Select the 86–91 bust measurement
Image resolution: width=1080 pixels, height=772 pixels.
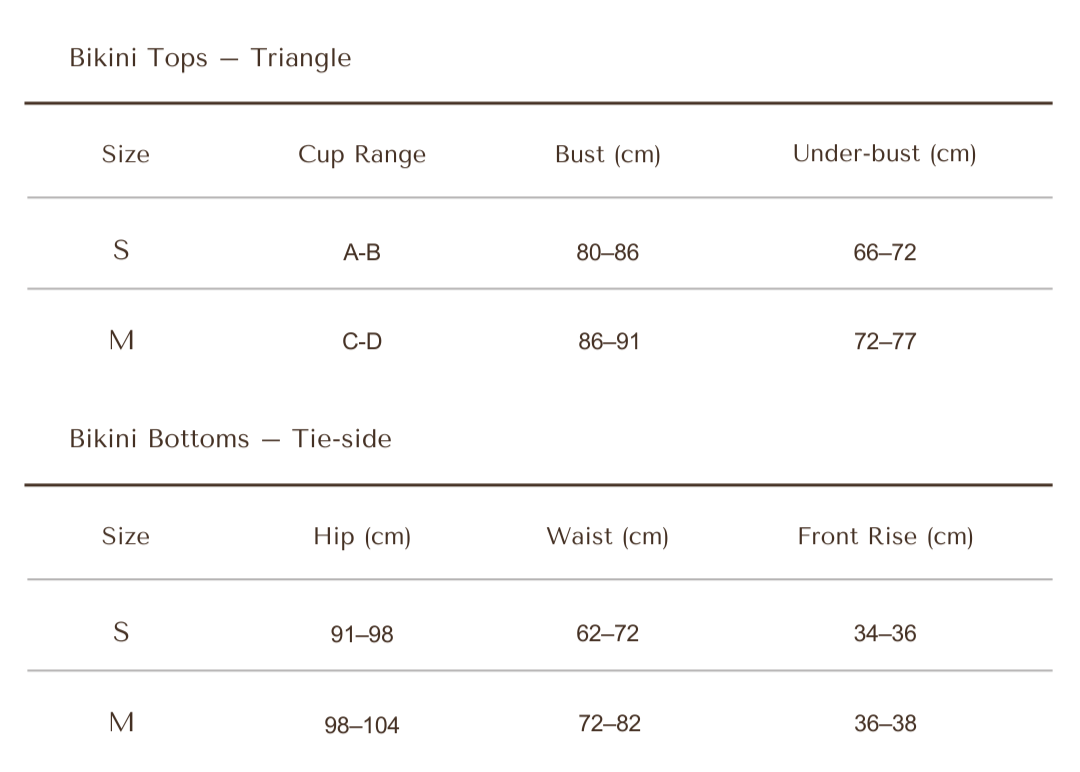(x=608, y=342)
